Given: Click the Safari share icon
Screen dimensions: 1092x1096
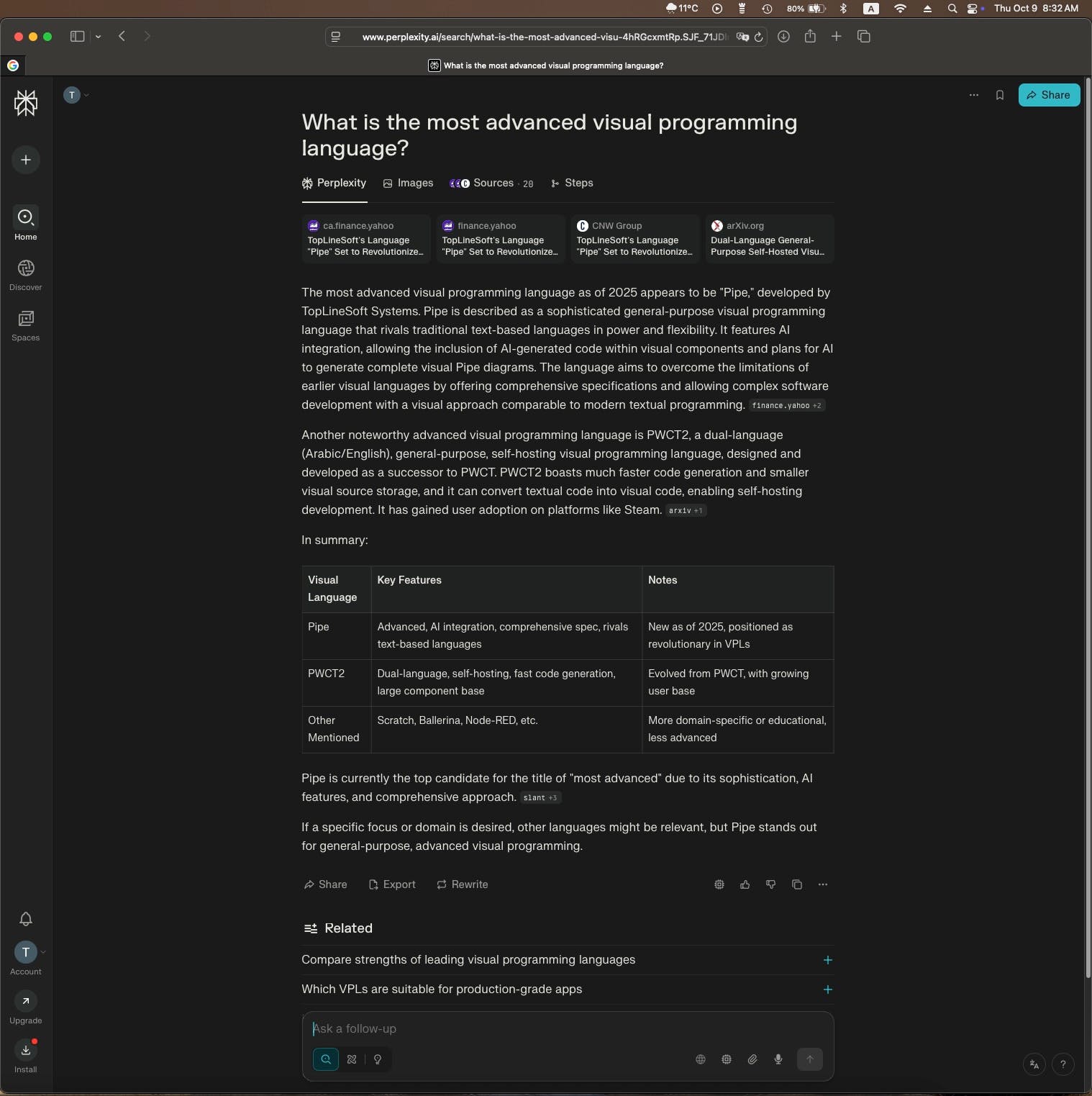Looking at the screenshot, I should [810, 36].
